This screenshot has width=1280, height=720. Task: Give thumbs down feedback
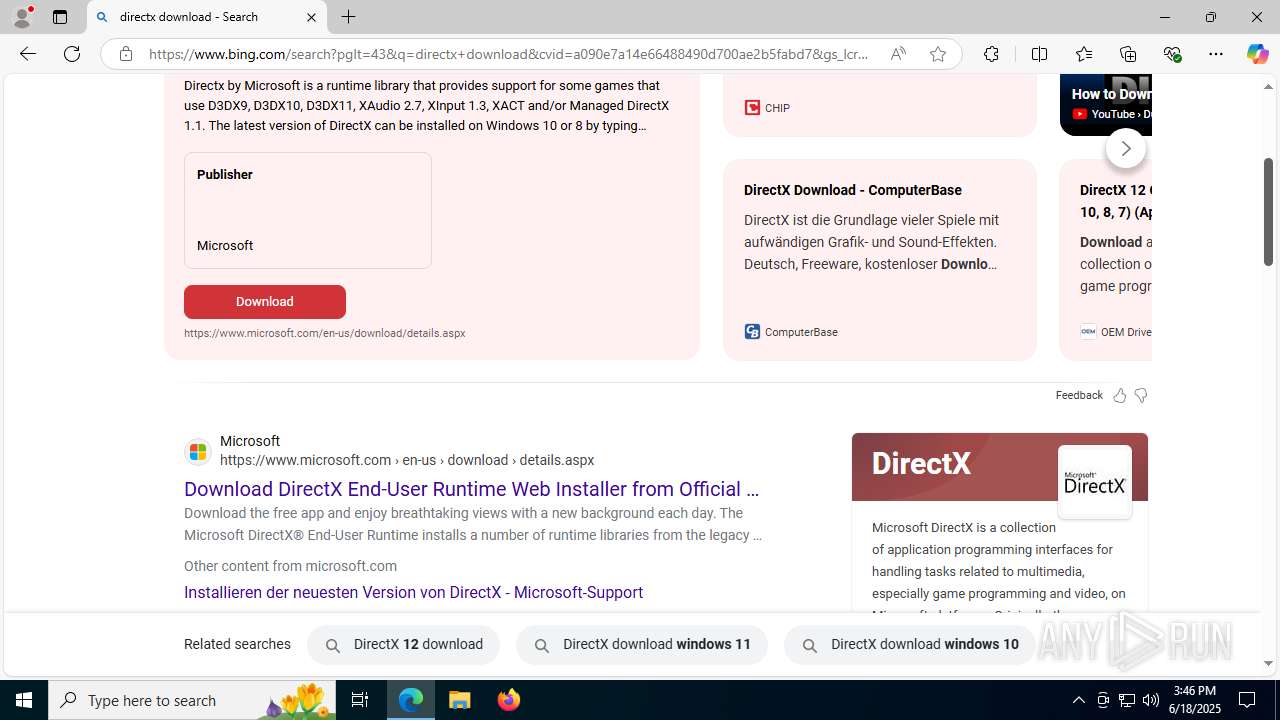[1141, 396]
